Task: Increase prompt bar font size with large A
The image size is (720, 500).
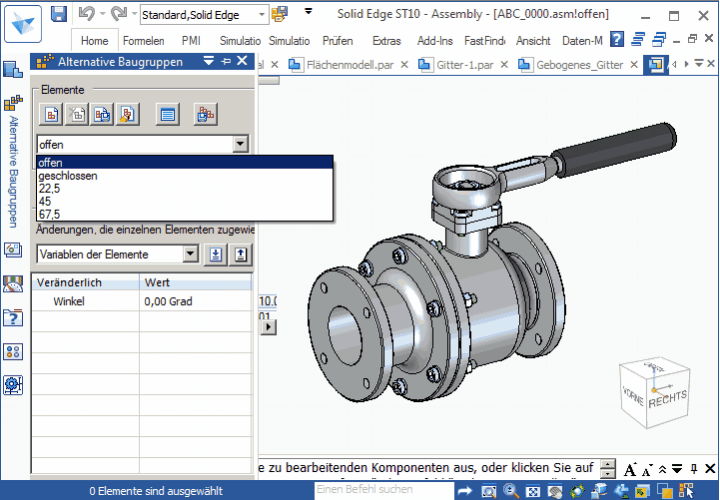Action: click(630, 469)
